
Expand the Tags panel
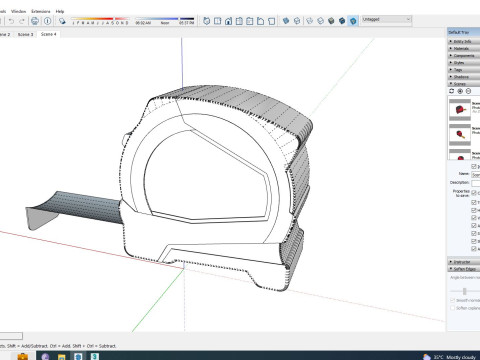coord(464,70)
